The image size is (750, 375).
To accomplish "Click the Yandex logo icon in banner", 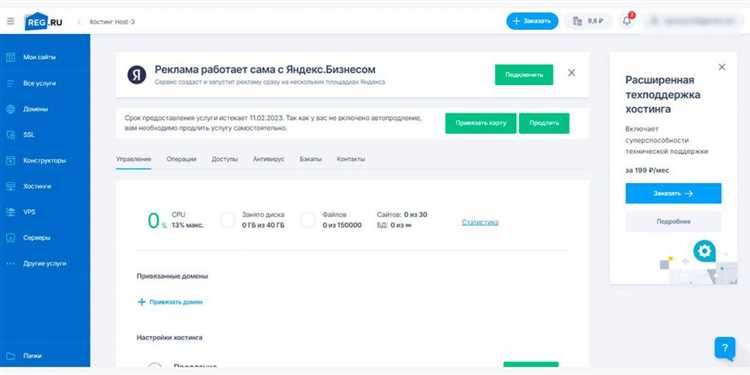I will [137, 75].
